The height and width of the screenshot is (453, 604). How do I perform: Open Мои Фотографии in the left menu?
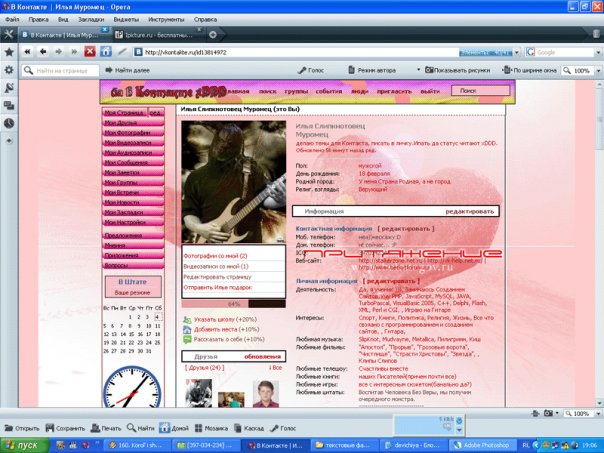pyautogui.click(x=133, y=133)
